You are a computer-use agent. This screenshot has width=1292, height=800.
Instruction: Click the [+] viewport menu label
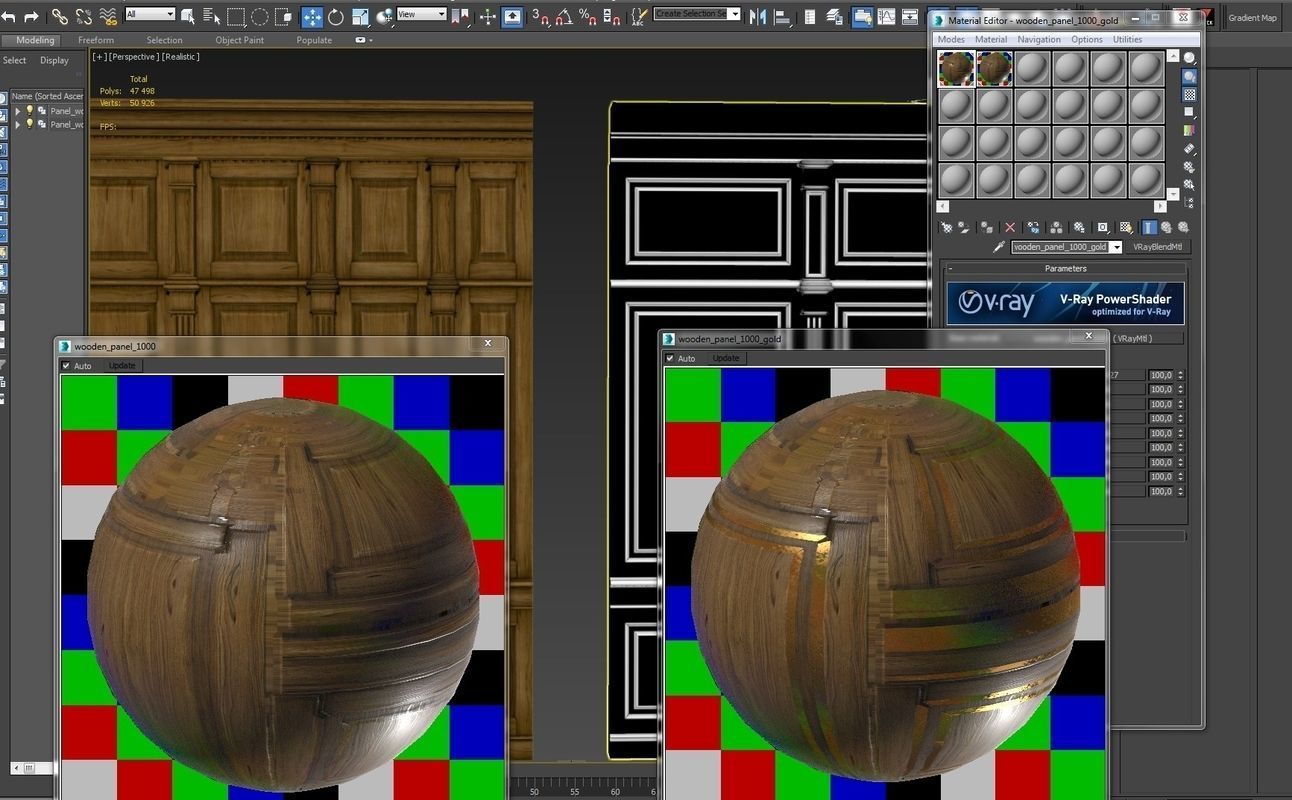click(99, 57)
